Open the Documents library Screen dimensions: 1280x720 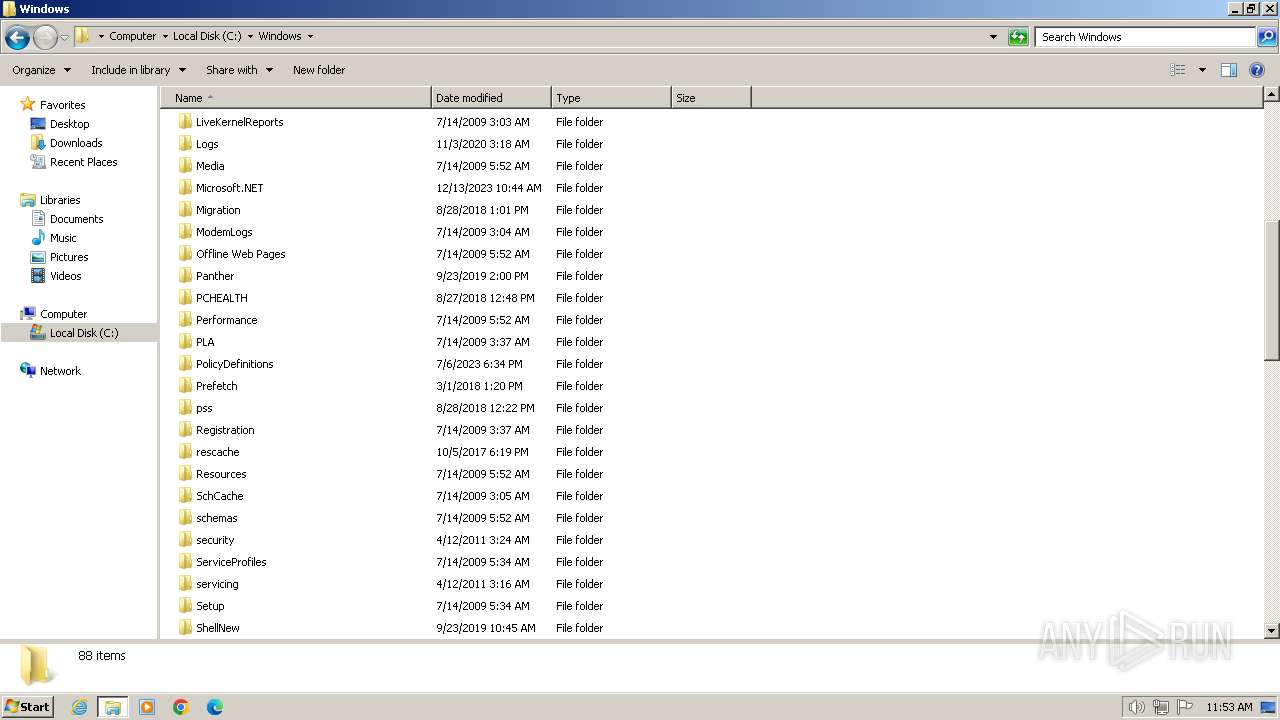(x=76, y=219)
